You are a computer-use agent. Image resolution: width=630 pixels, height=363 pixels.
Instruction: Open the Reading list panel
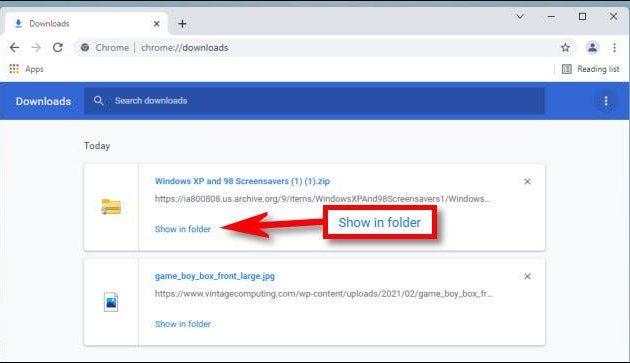point(590,69)
